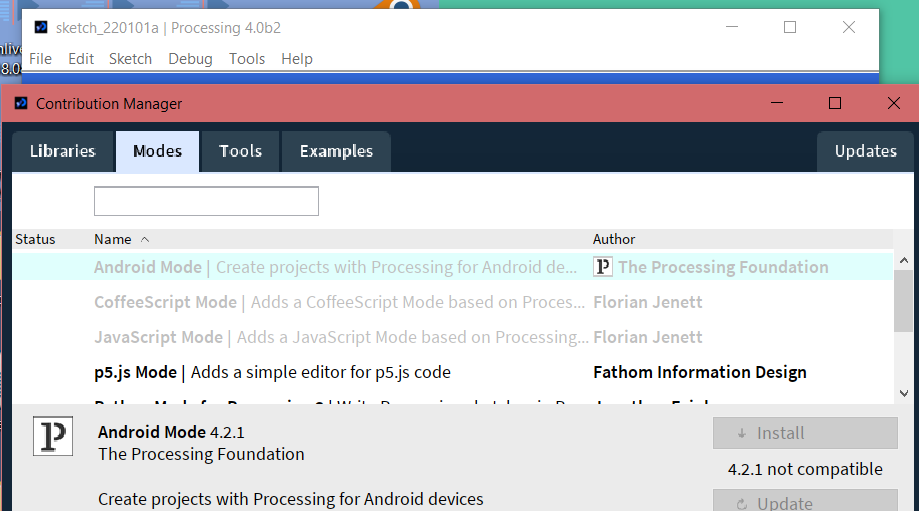Open the Help menu
The width and height of the screenshot is (919, 511).
[297, 59]
